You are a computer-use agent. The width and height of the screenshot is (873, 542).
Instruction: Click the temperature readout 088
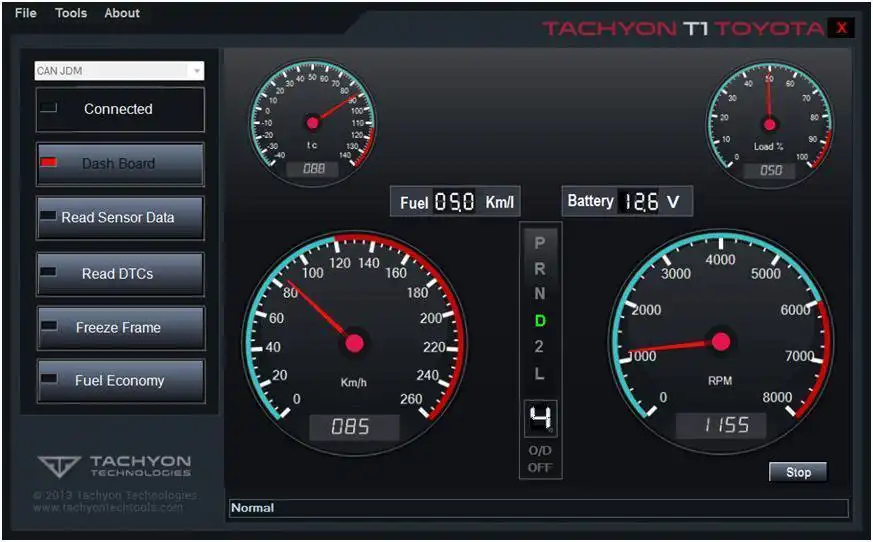(x=312, y=169)
